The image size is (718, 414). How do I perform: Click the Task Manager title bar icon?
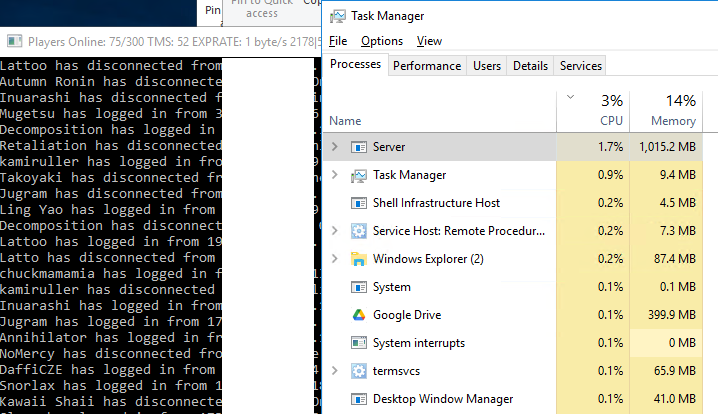coord(337,16)
